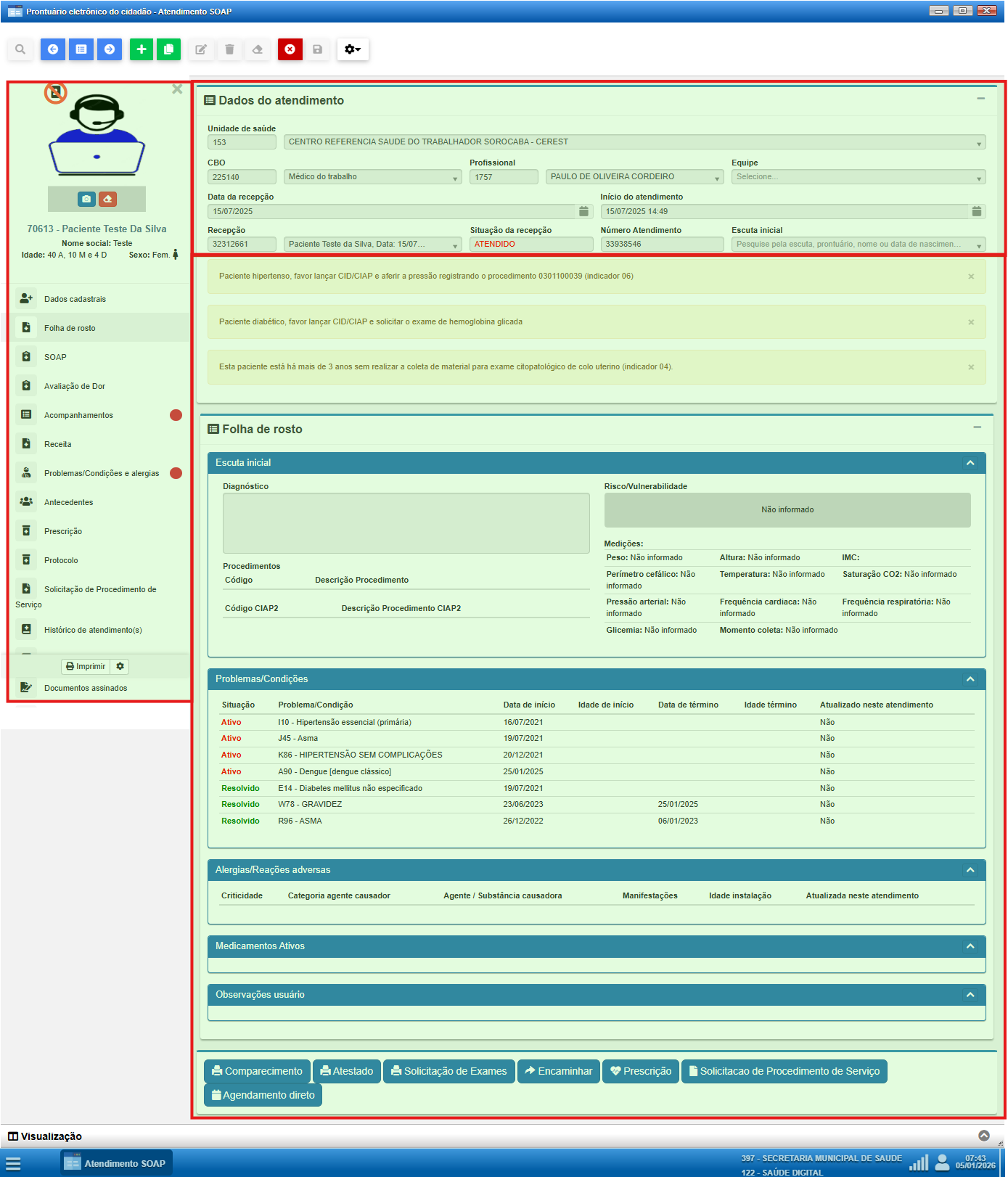Open the gear settings dropdown in toolbar

click(x=353, y=49)
